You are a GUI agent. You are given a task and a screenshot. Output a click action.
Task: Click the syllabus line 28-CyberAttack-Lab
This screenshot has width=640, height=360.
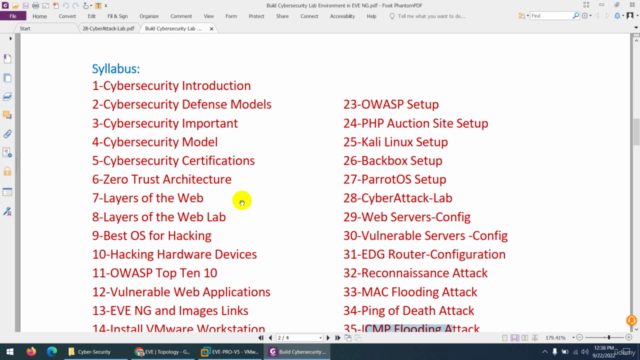(x=398, y=198)
